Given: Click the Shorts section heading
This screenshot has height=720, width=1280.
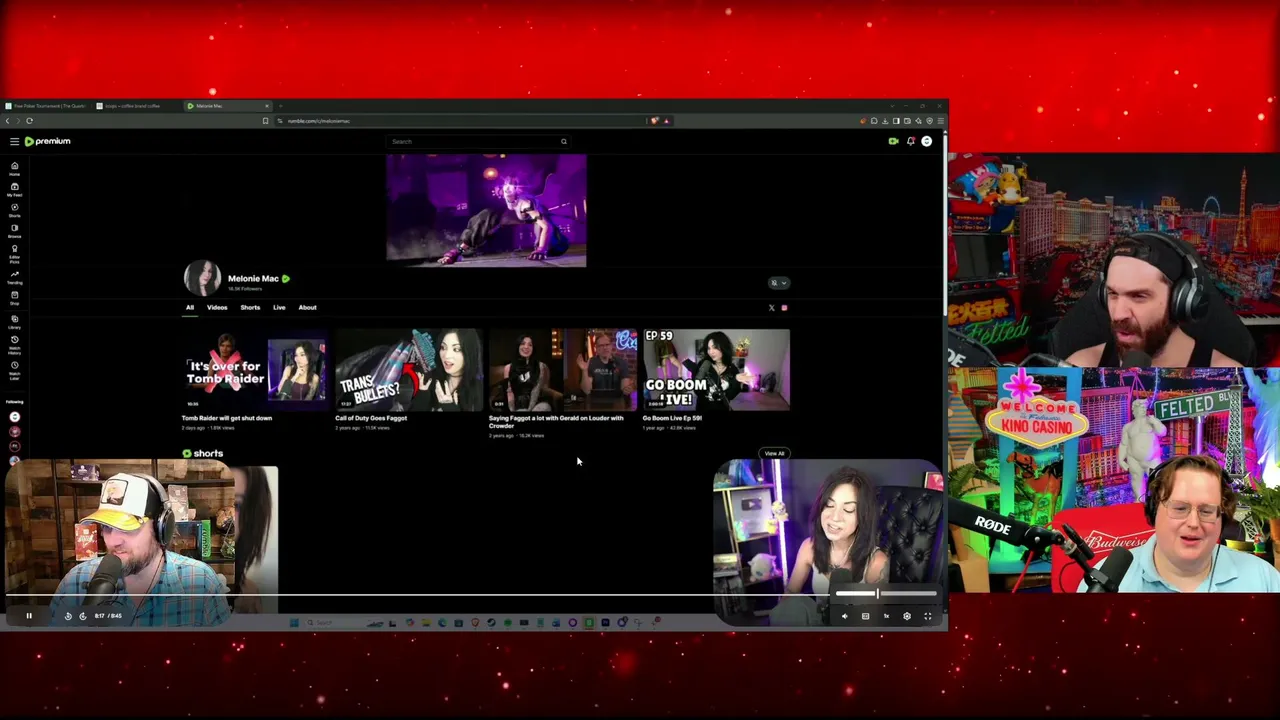Looking at the screenshot, I should click(x=203, y=454).
